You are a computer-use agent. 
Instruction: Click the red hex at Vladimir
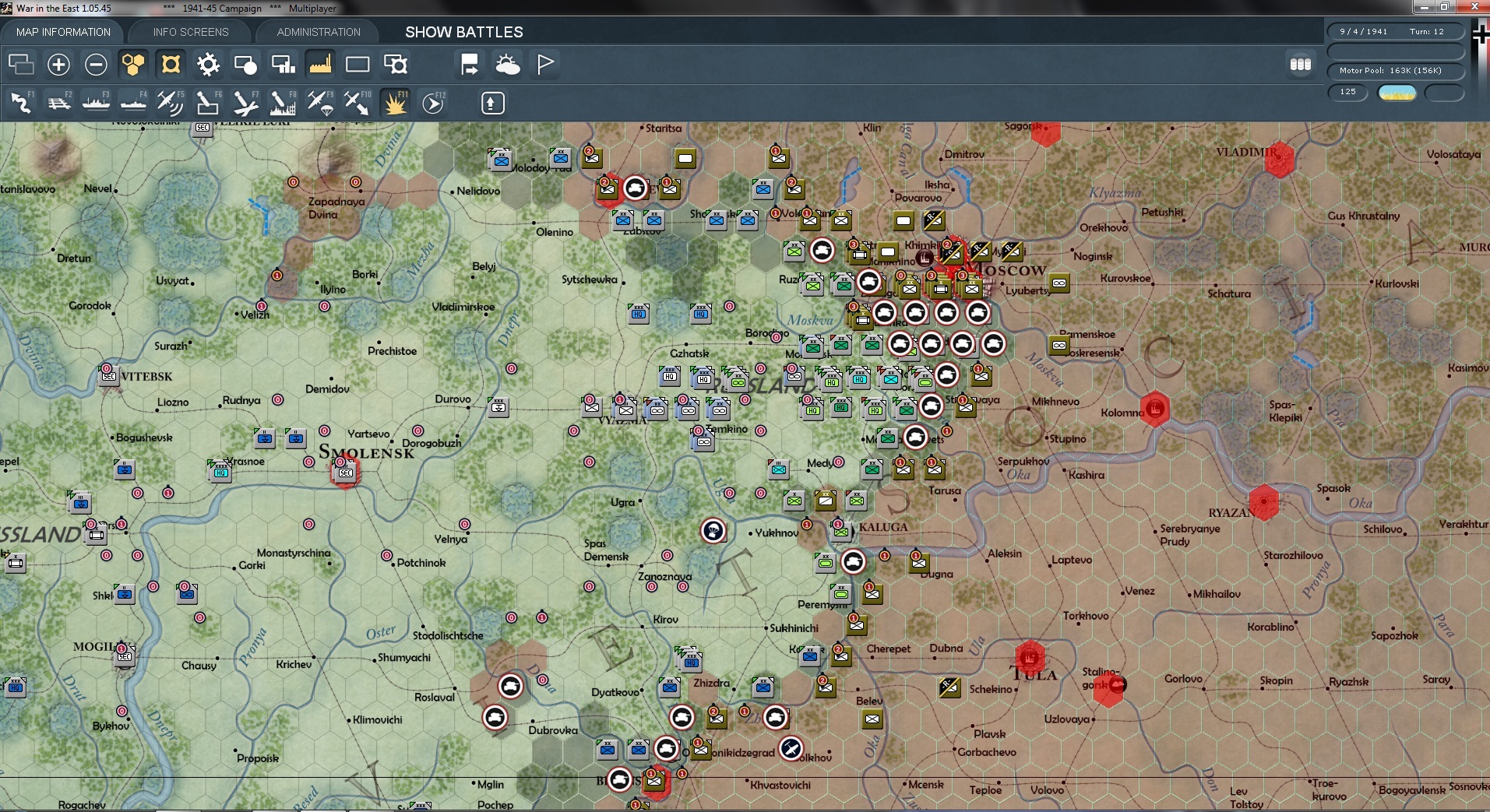tap(1280, 158)
